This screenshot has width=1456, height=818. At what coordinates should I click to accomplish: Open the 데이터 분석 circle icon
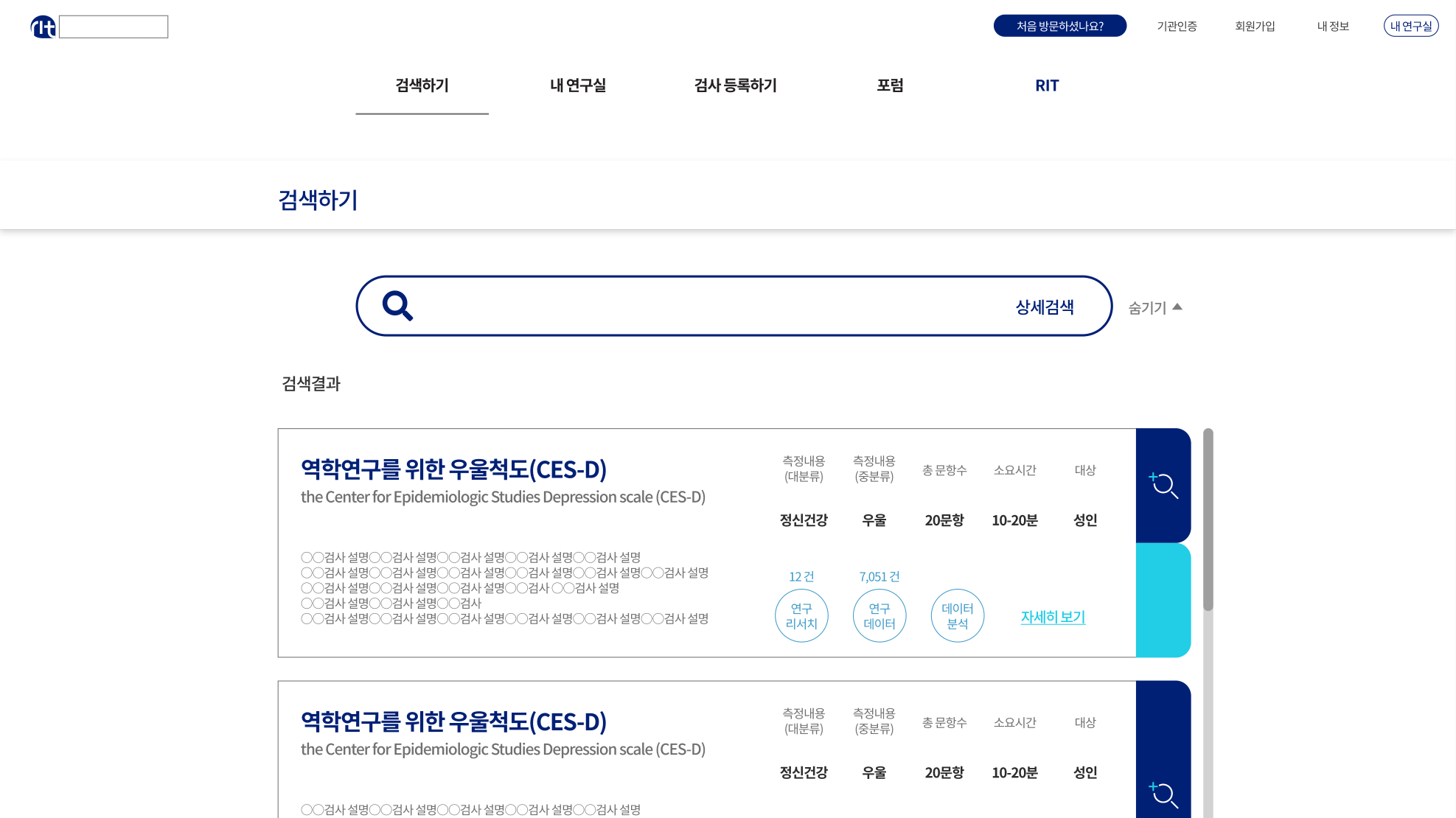[958, 616]
